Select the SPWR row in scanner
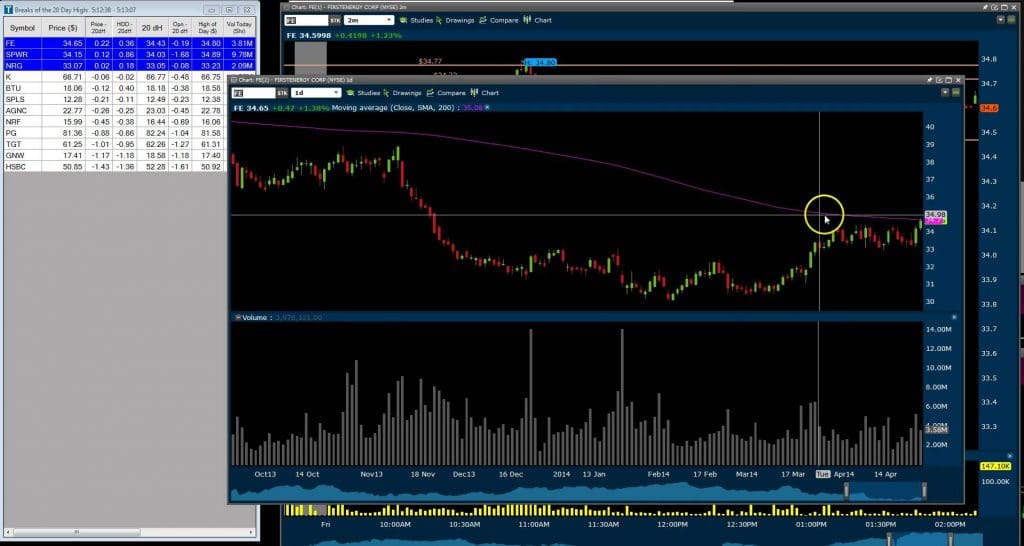Image resolution: width=1024 pixels, height=546 pixels. [x=129, y=54]
